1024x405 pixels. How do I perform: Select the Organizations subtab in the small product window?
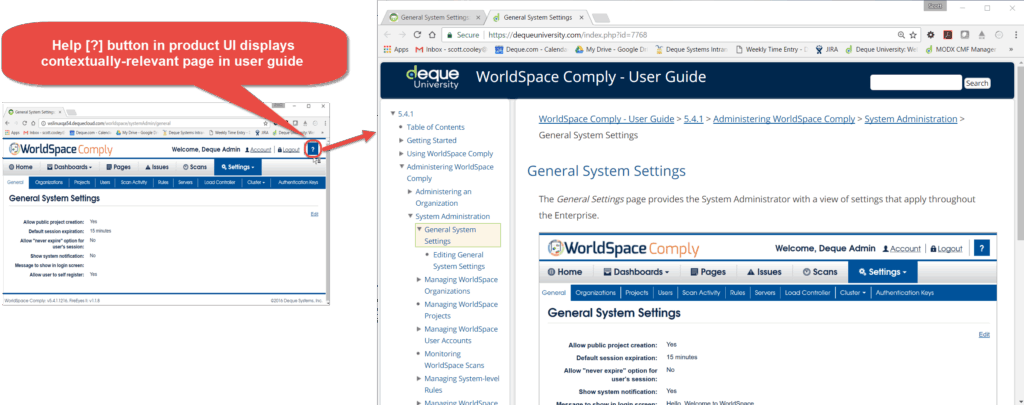coord(49,183)
